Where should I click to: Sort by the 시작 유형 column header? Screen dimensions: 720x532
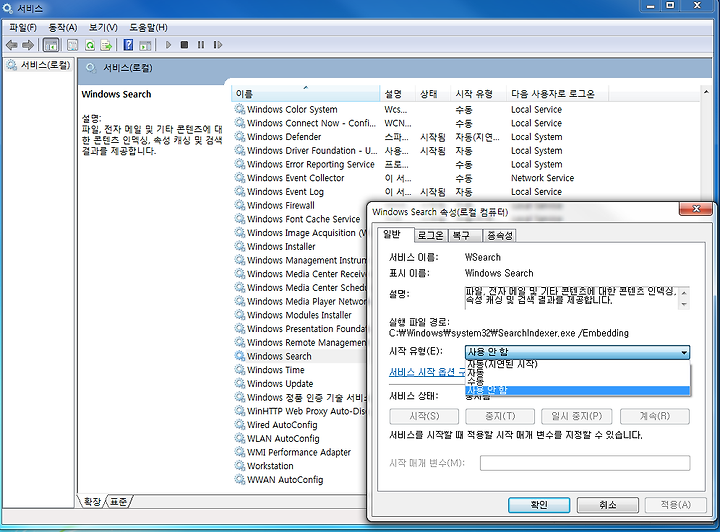coord(478,94)
